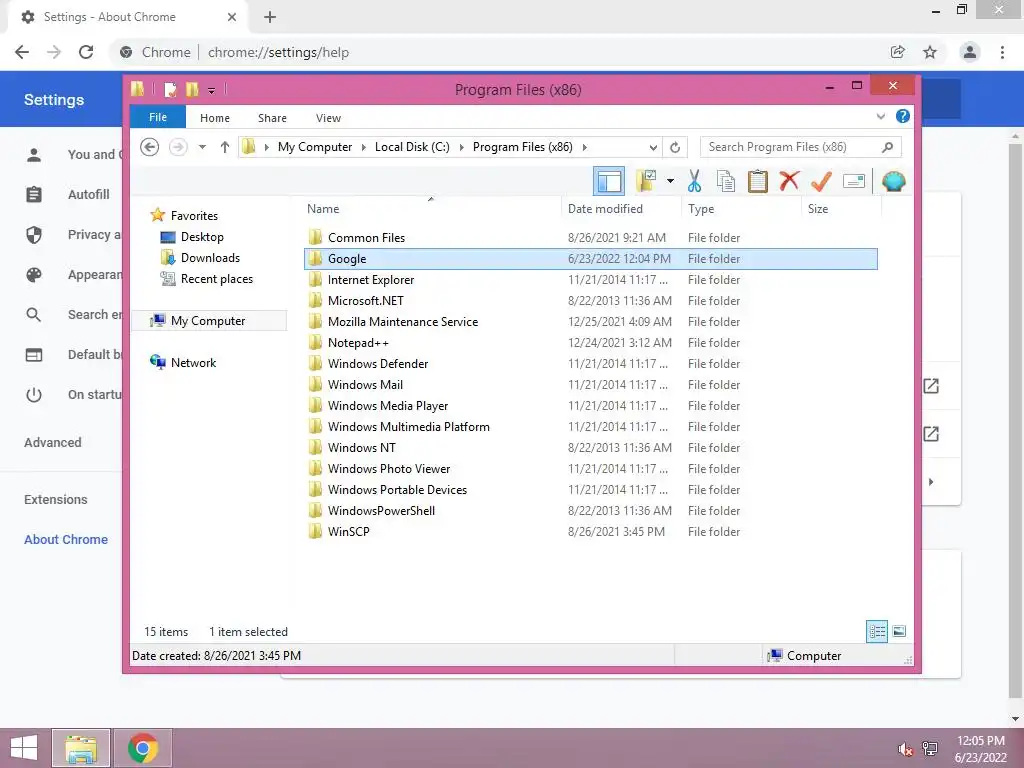
Task: Switch to the details view icon
Action: click(x=877, y=632)
